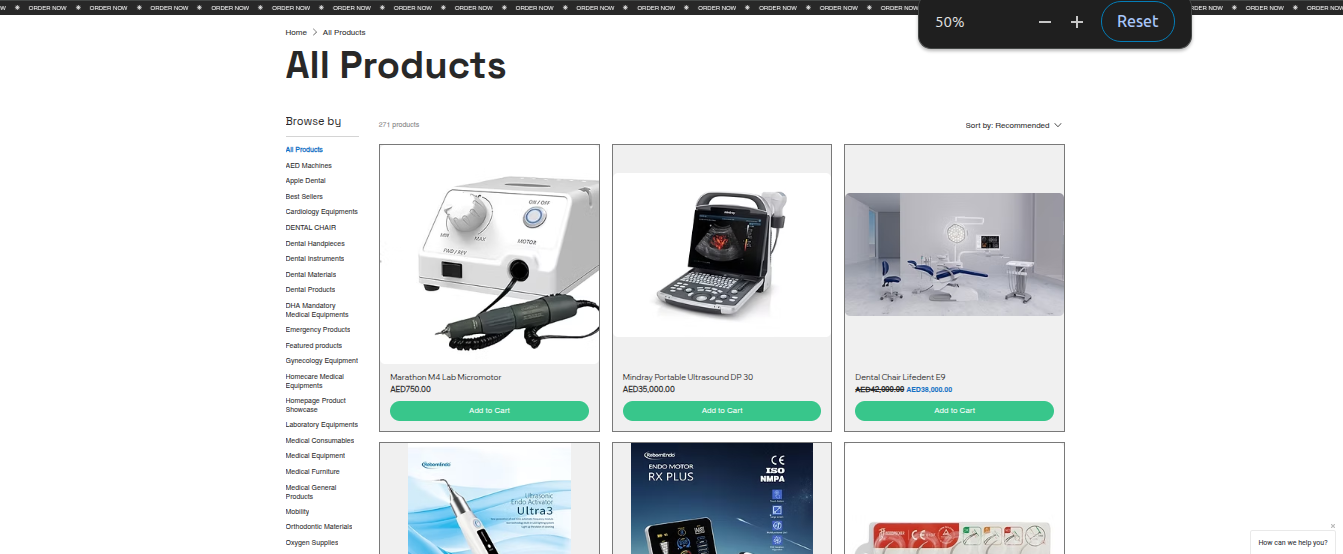Open the Mindray ultrasound product image
1343x554 pixels.
pyautogui.click(x=722, y=254)
